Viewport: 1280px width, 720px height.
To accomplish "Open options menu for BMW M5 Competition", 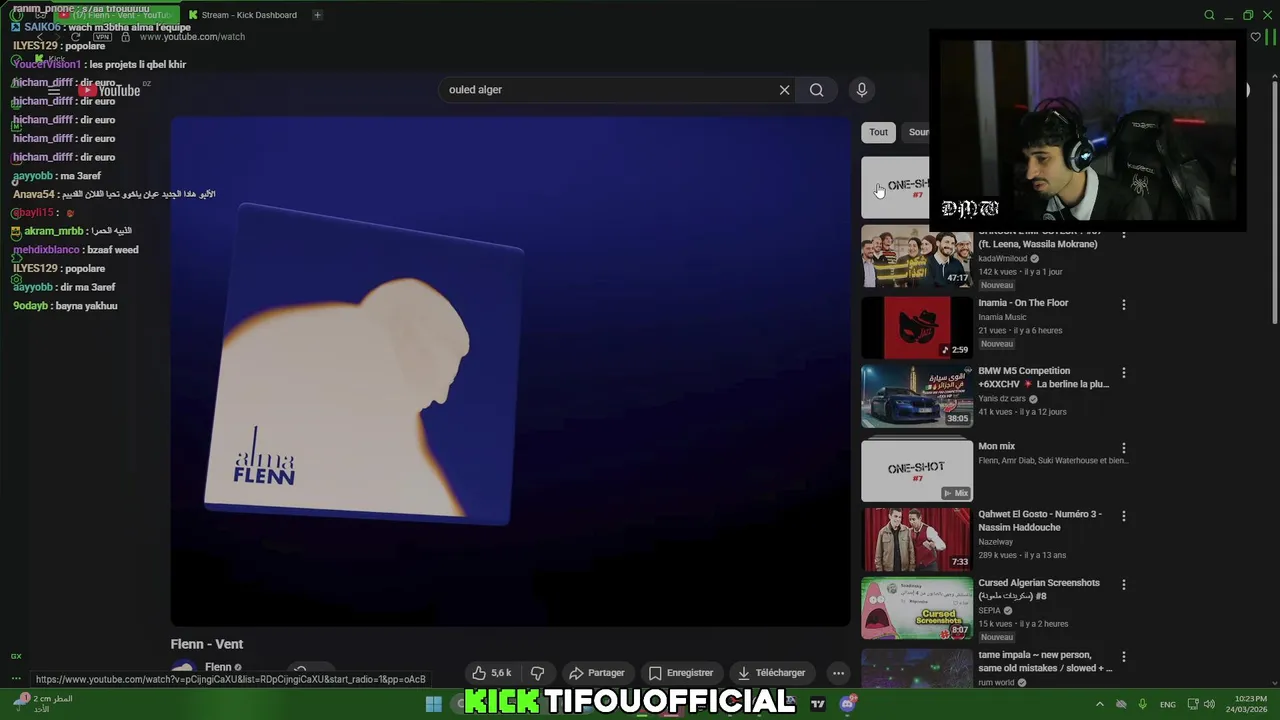I will [1124, 373].
